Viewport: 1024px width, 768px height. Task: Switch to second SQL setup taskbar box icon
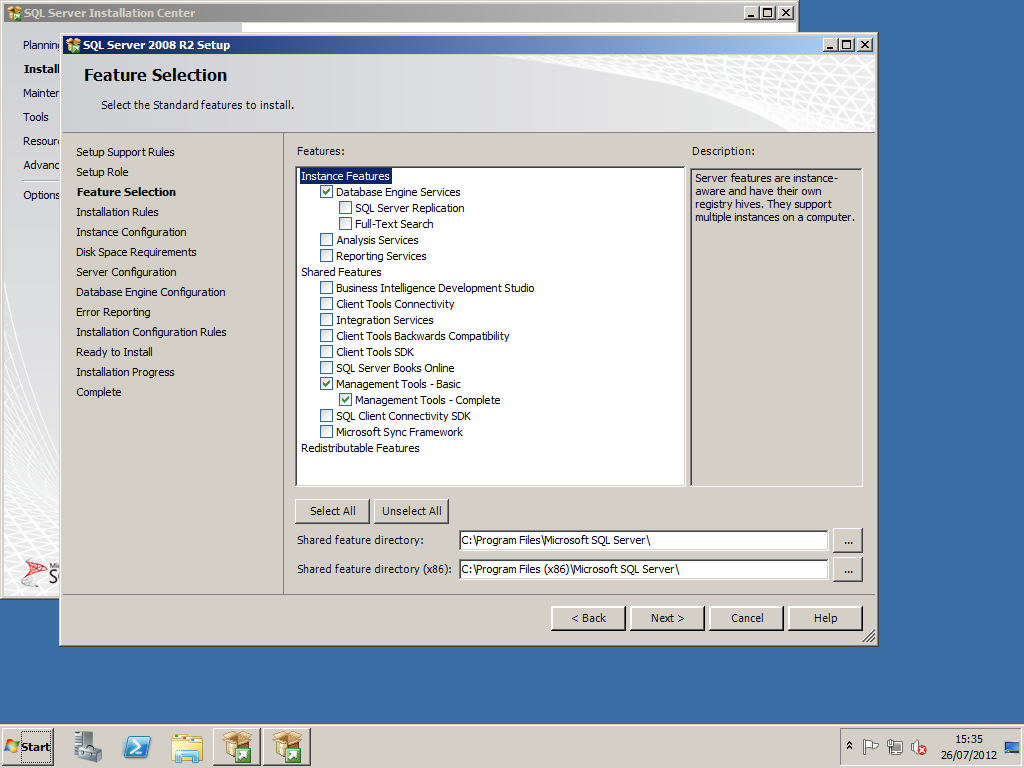click(287, 746)
